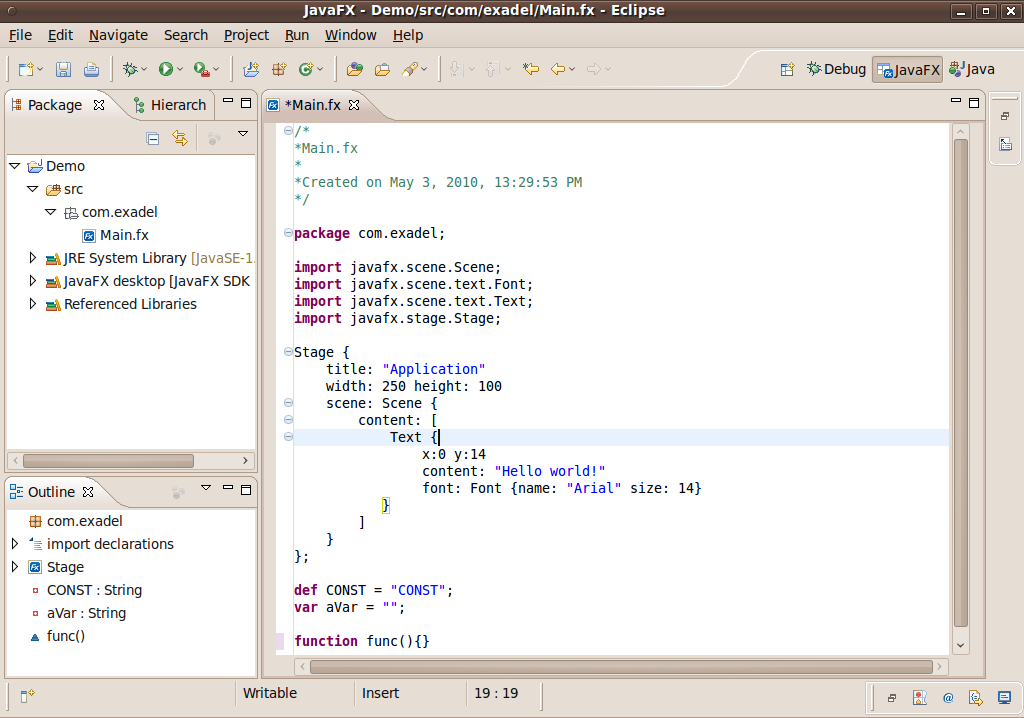Click the editor horizontal scrollbar
1024x718 pixels.
pyautogui.click(x=620, y=667)
